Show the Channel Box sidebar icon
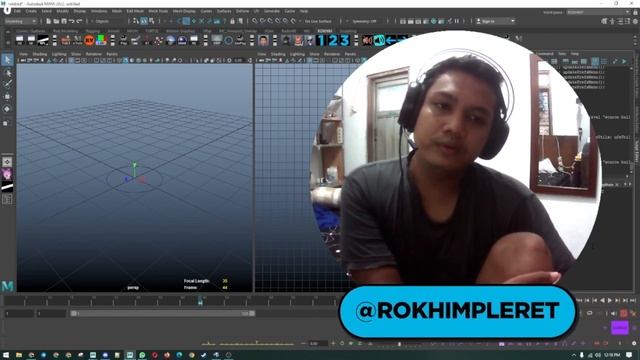 (635, 21)
